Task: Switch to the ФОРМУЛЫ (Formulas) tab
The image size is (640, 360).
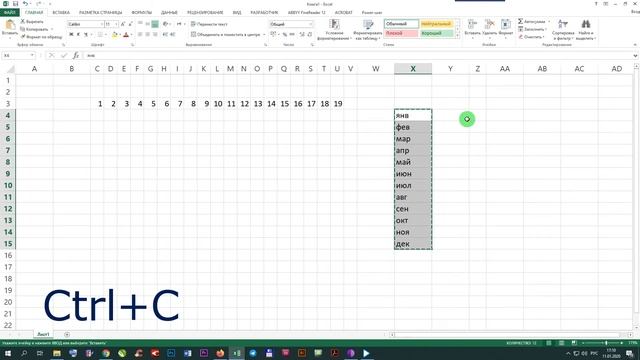Action: coord(142,12)
